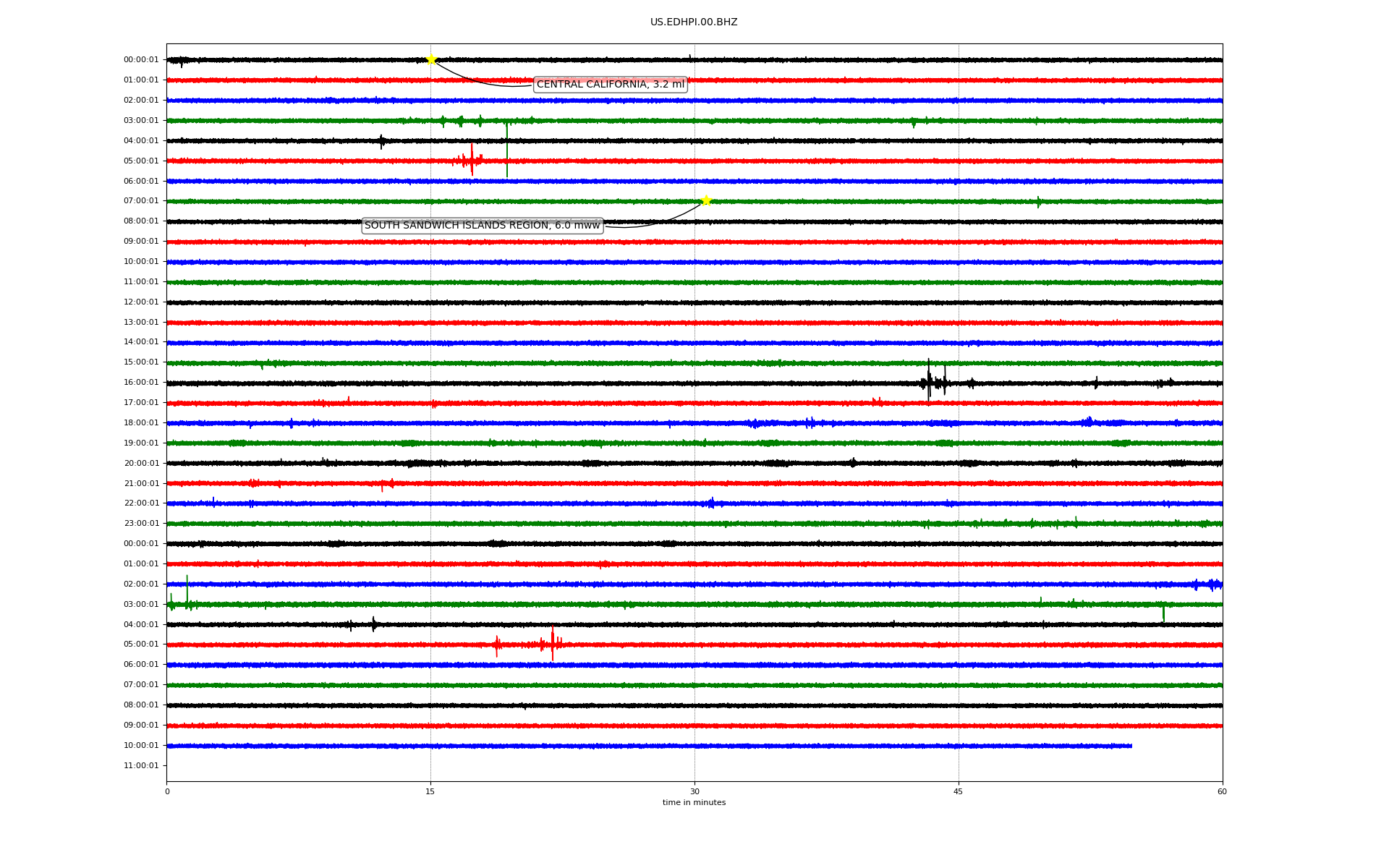
Task: Click SOUTH SANDWICH ISLANDS REGION annotation box
Action: (x=482, y=226)
